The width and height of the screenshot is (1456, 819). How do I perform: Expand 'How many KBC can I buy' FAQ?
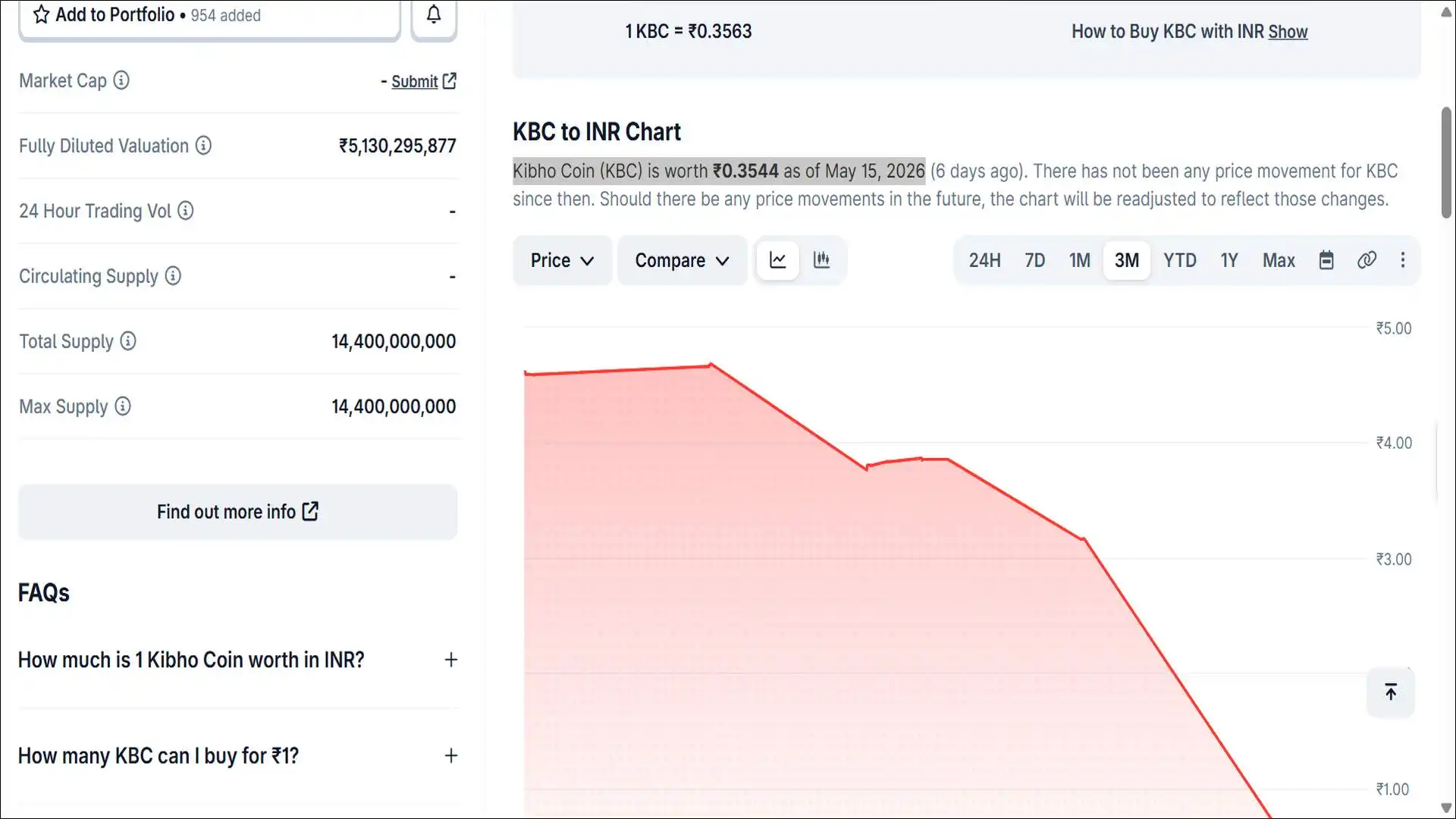coord(238,755)
